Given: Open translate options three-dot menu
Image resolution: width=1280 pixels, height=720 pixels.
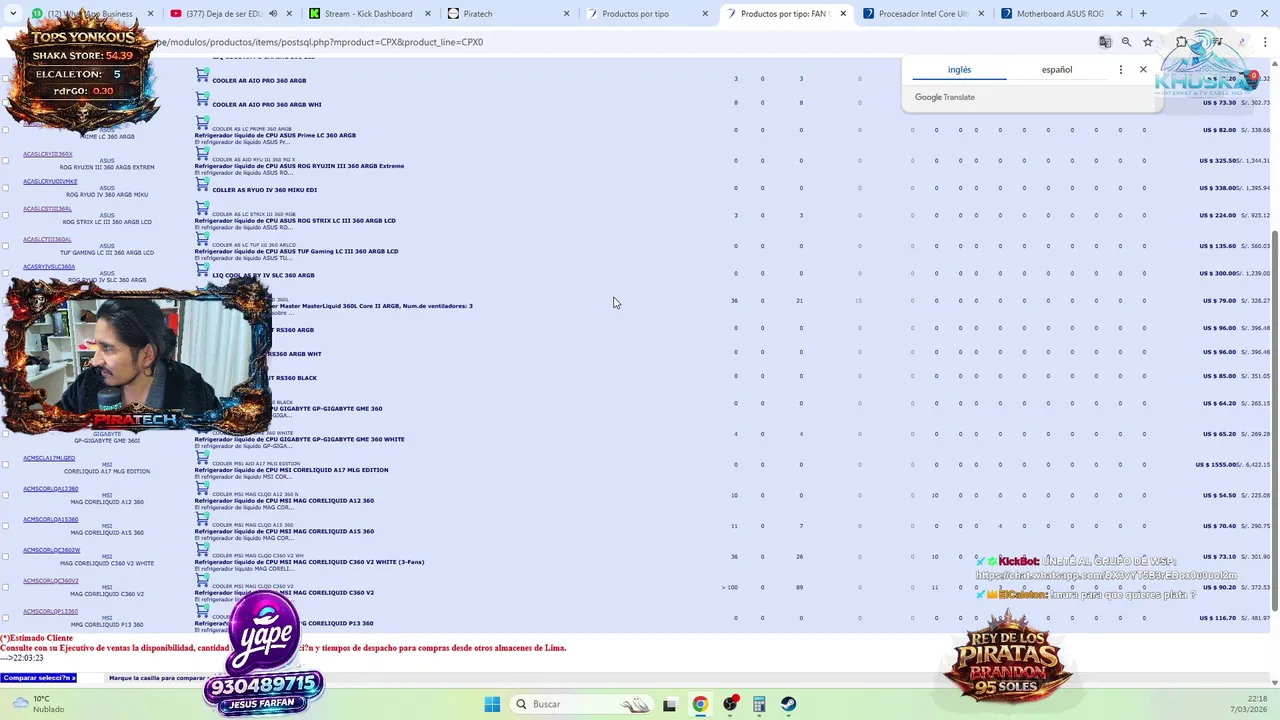Looking at the screenshot, I should pos(1120,70).
